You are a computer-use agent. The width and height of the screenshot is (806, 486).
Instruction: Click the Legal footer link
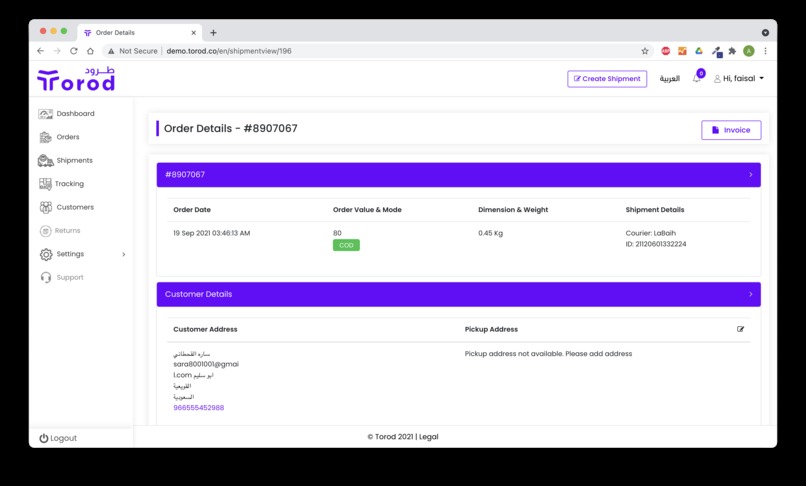(429, 437)
